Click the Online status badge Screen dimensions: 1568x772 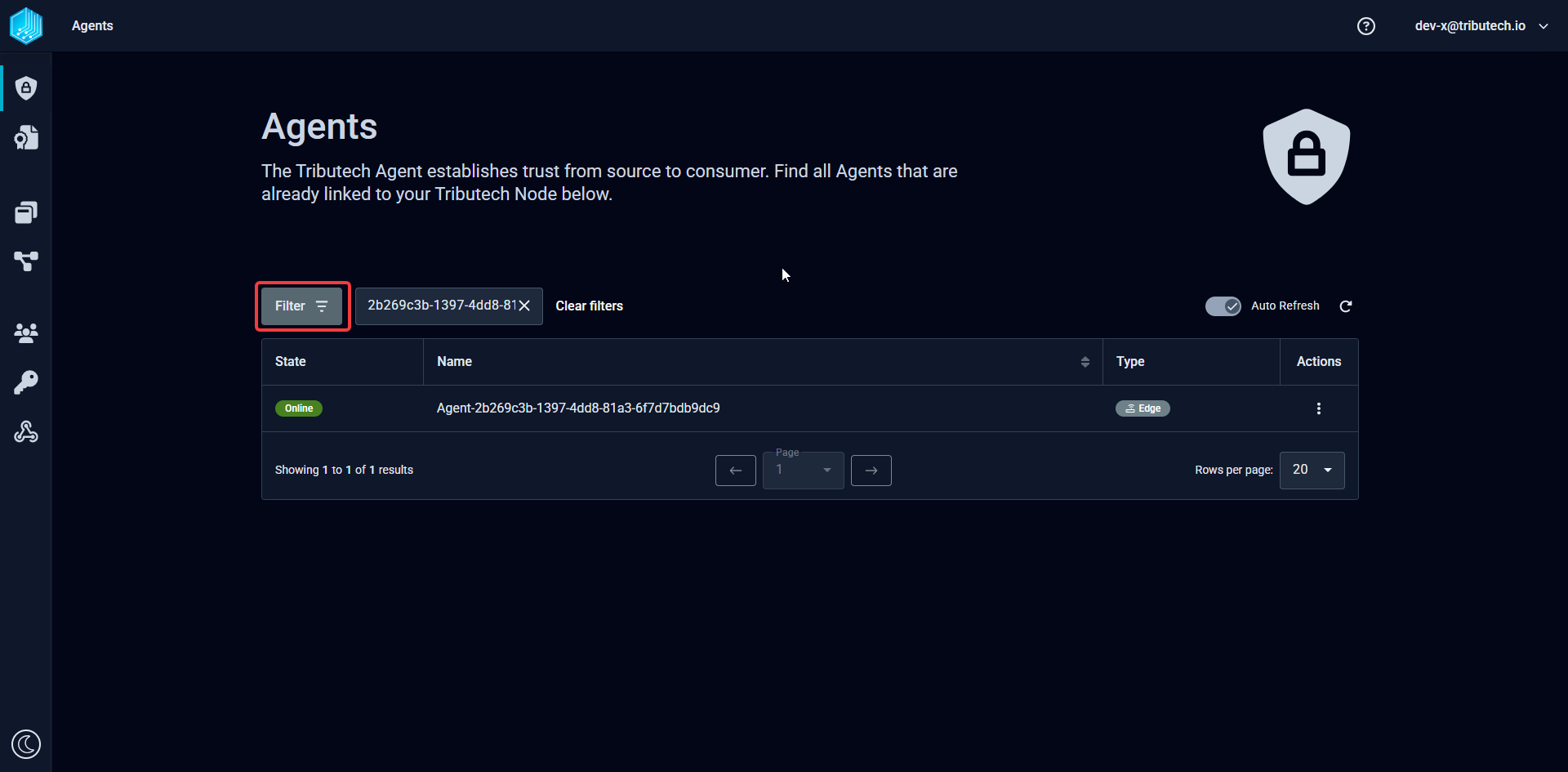pyautogui.click(x=299, y=408)
